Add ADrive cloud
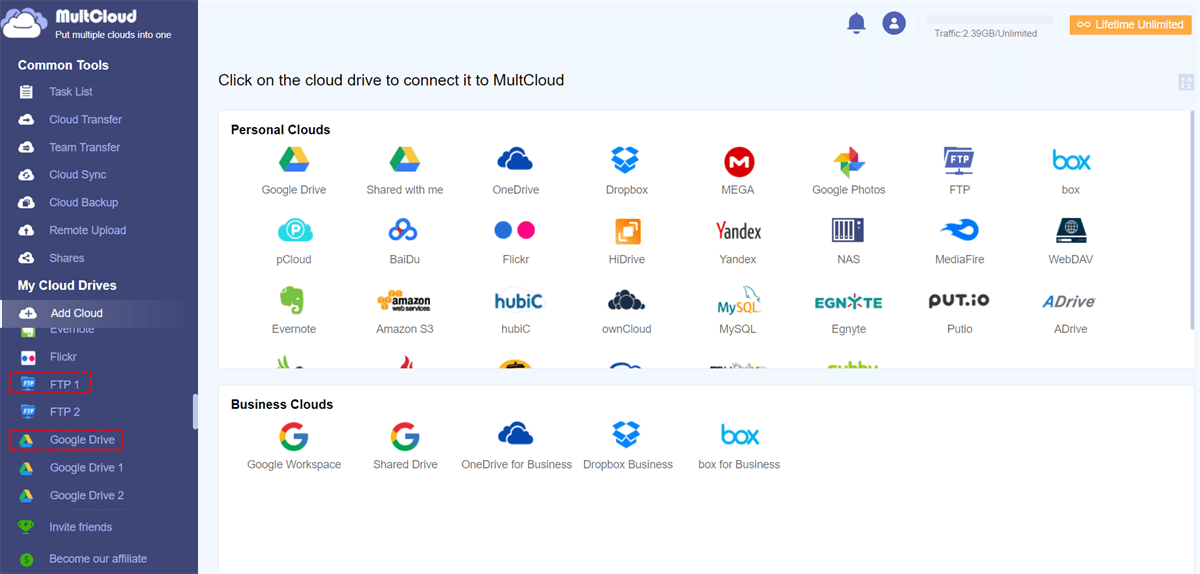 [x=1069, y=310]
